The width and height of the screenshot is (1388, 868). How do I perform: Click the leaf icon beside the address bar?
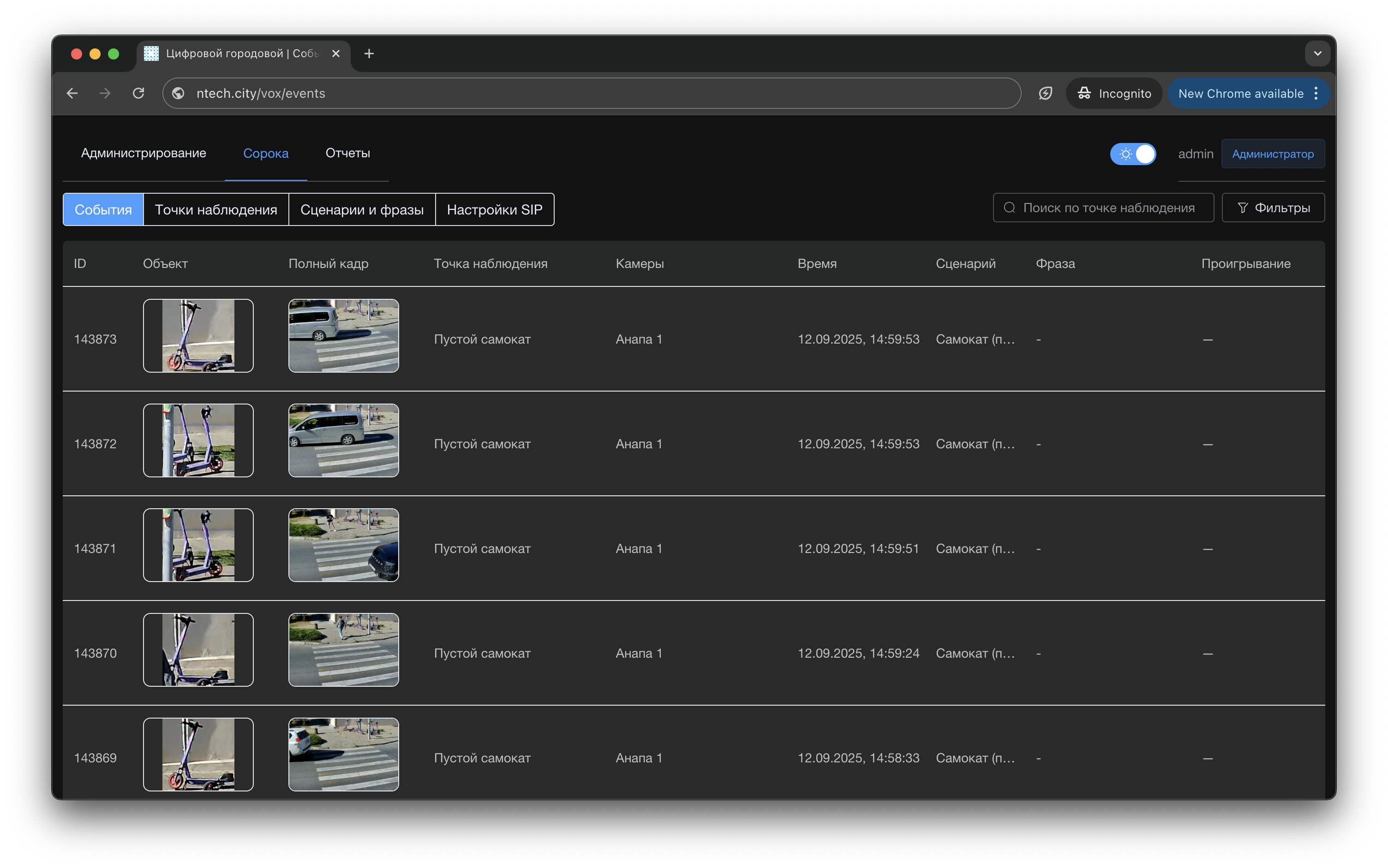(1045, 93)
